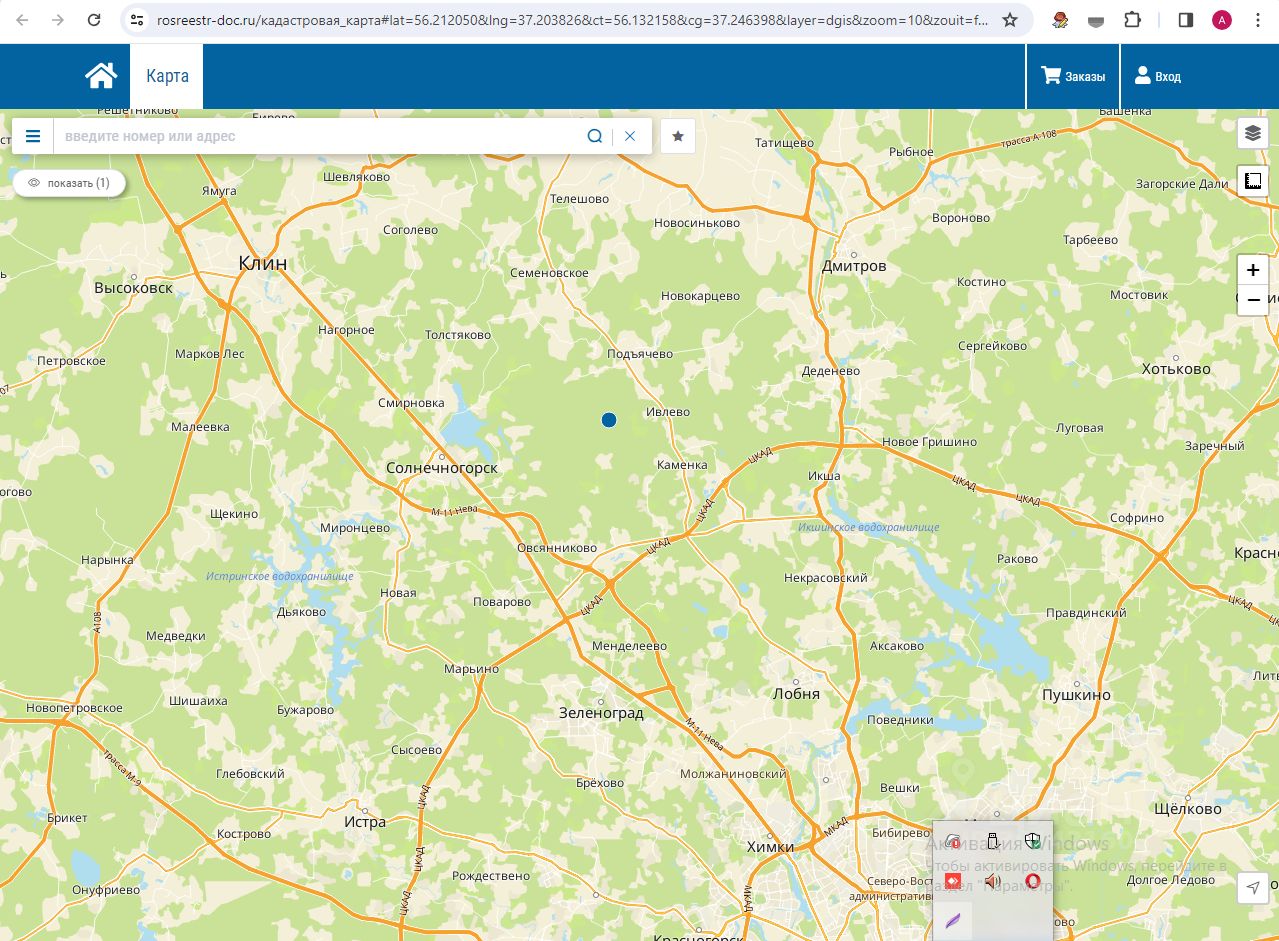Open the red AnyDesk tray icon

953,880
